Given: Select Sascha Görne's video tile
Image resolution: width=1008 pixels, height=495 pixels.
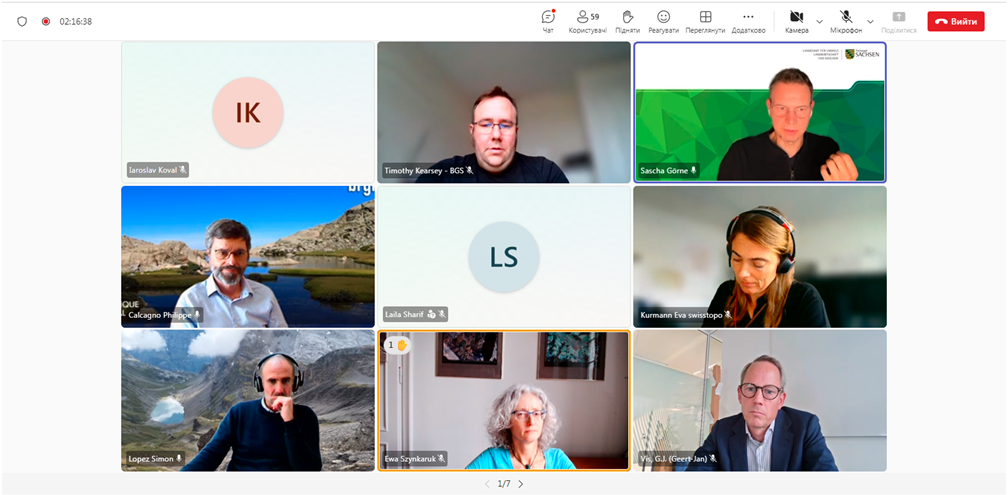Looking at the screenshot, I should pyautogui.click(x=760, y=112).
